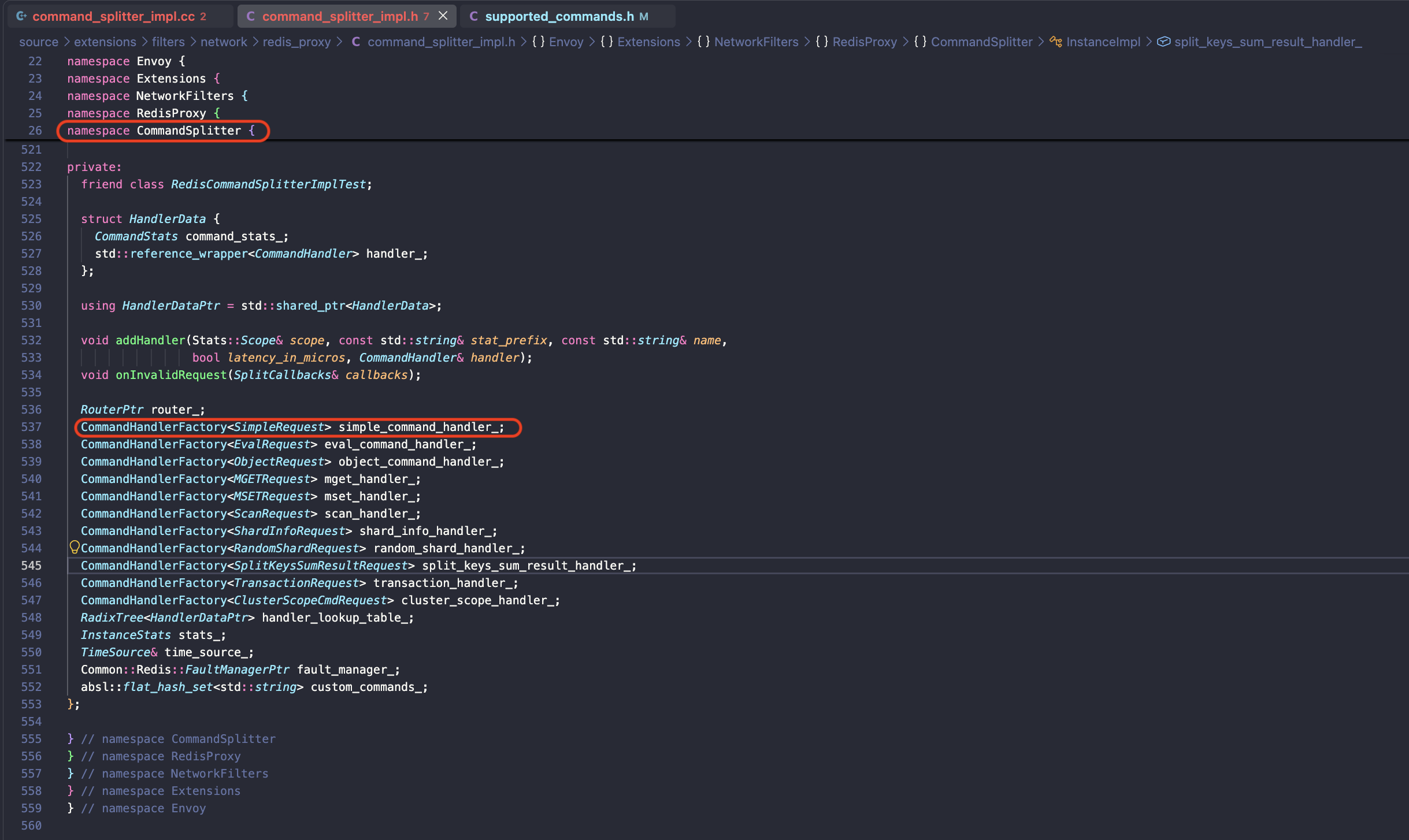Click sticky line 'namespace Envoy {'
The width and height of the screenshot is (1409, 840).
point(126,61)
